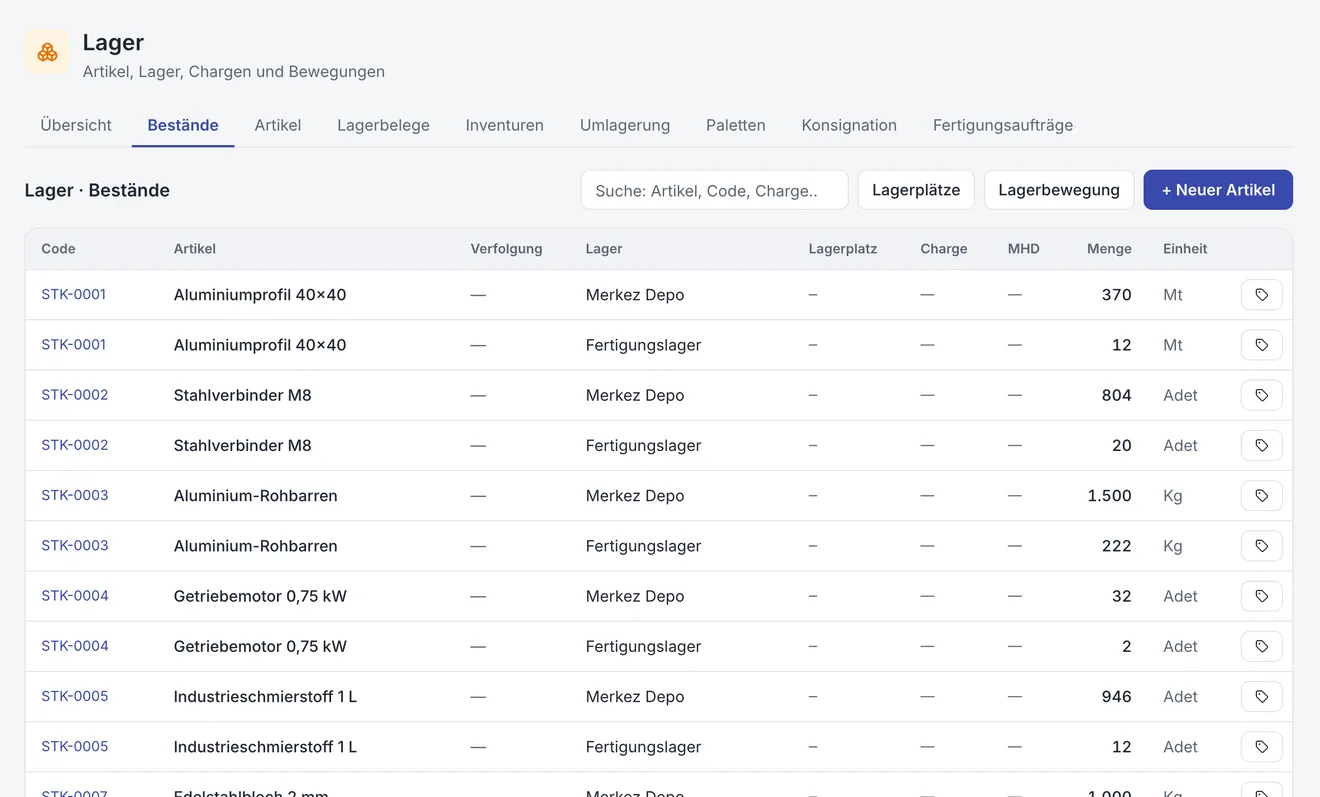Open STK-0004 code link in Merkez Depo row
This screenshot has width=1320, height=797.
75,596
